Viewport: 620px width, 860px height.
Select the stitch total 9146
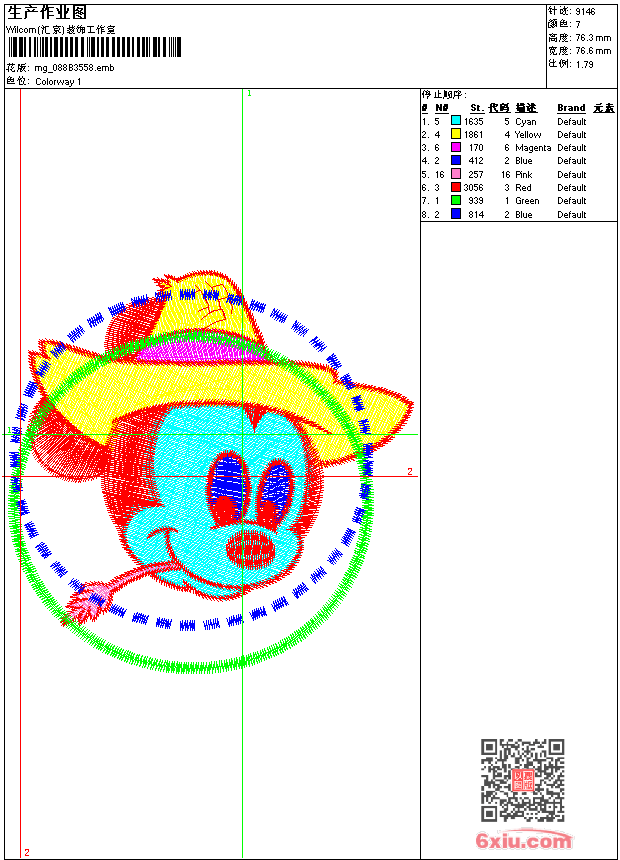point(585,11)
